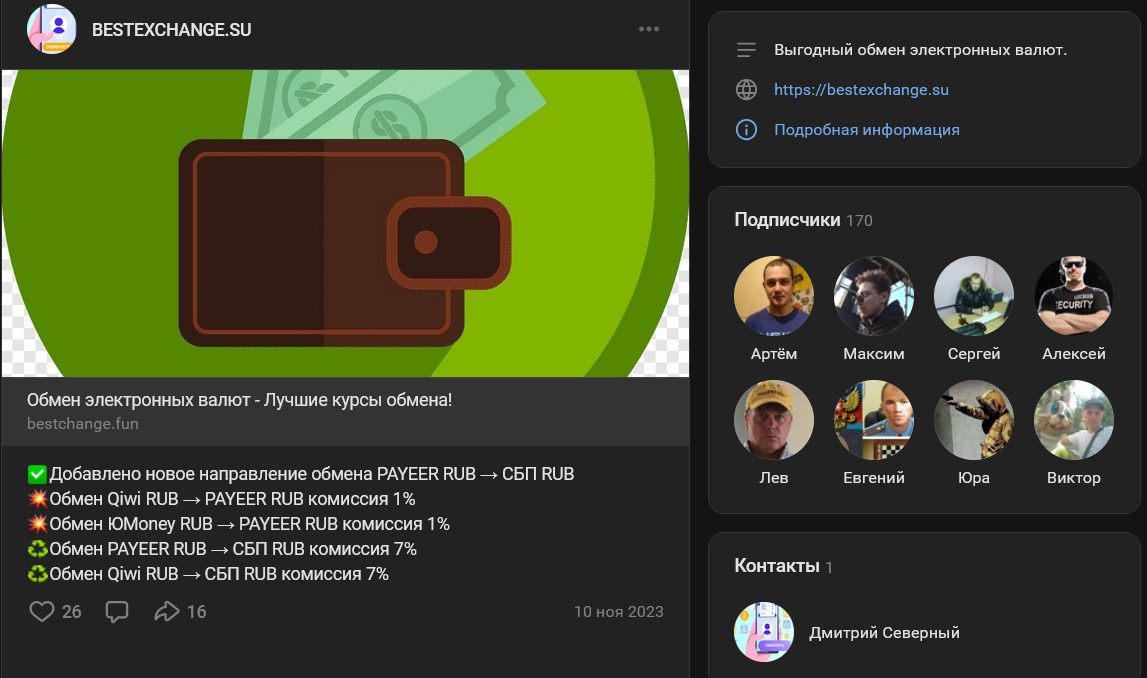Screen dimensions: 1147x678
Task: Click the name Сергей under the avatar
Action: [974, 354]
